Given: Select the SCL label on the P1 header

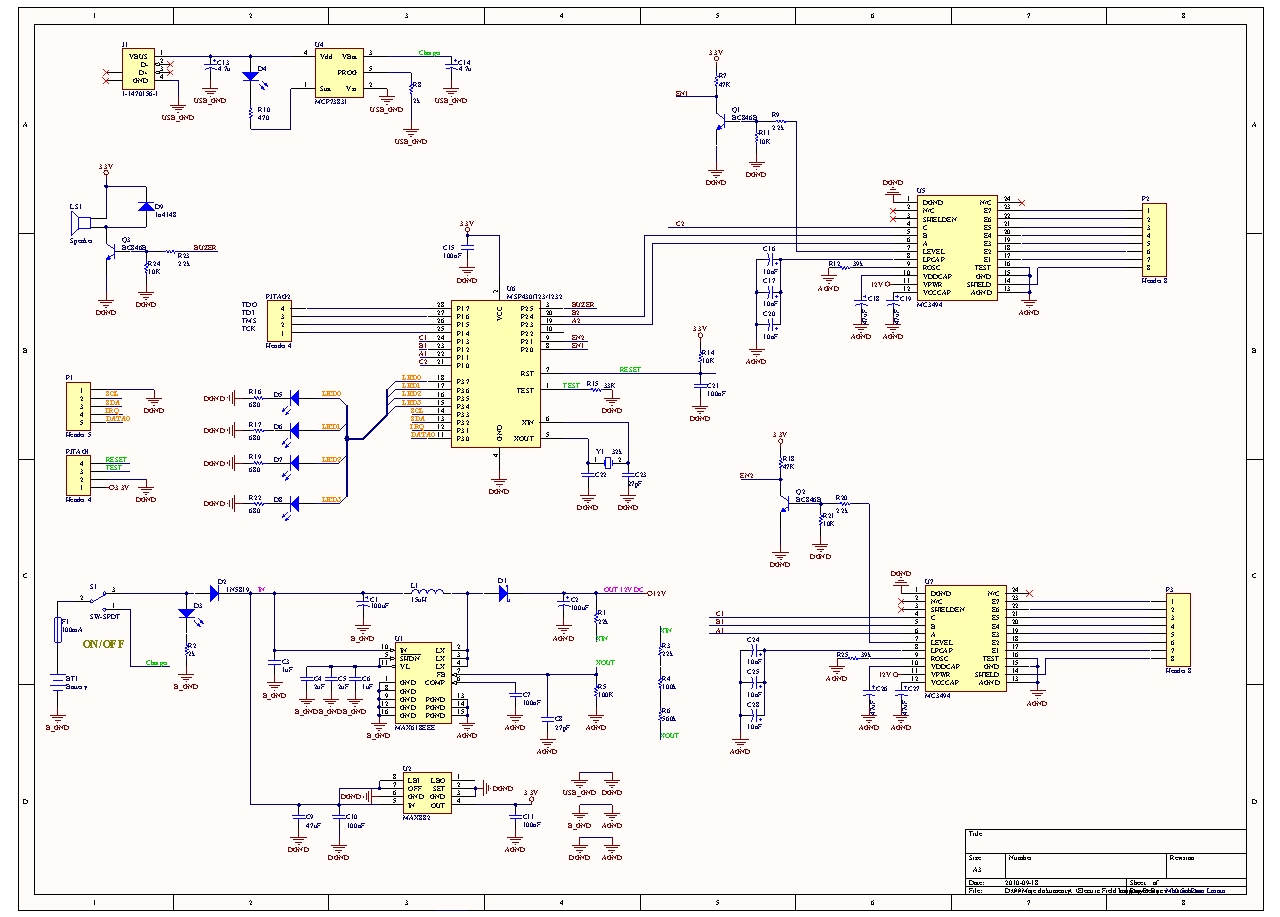Looking at the screenshot, I should click(x=112, y=394).
